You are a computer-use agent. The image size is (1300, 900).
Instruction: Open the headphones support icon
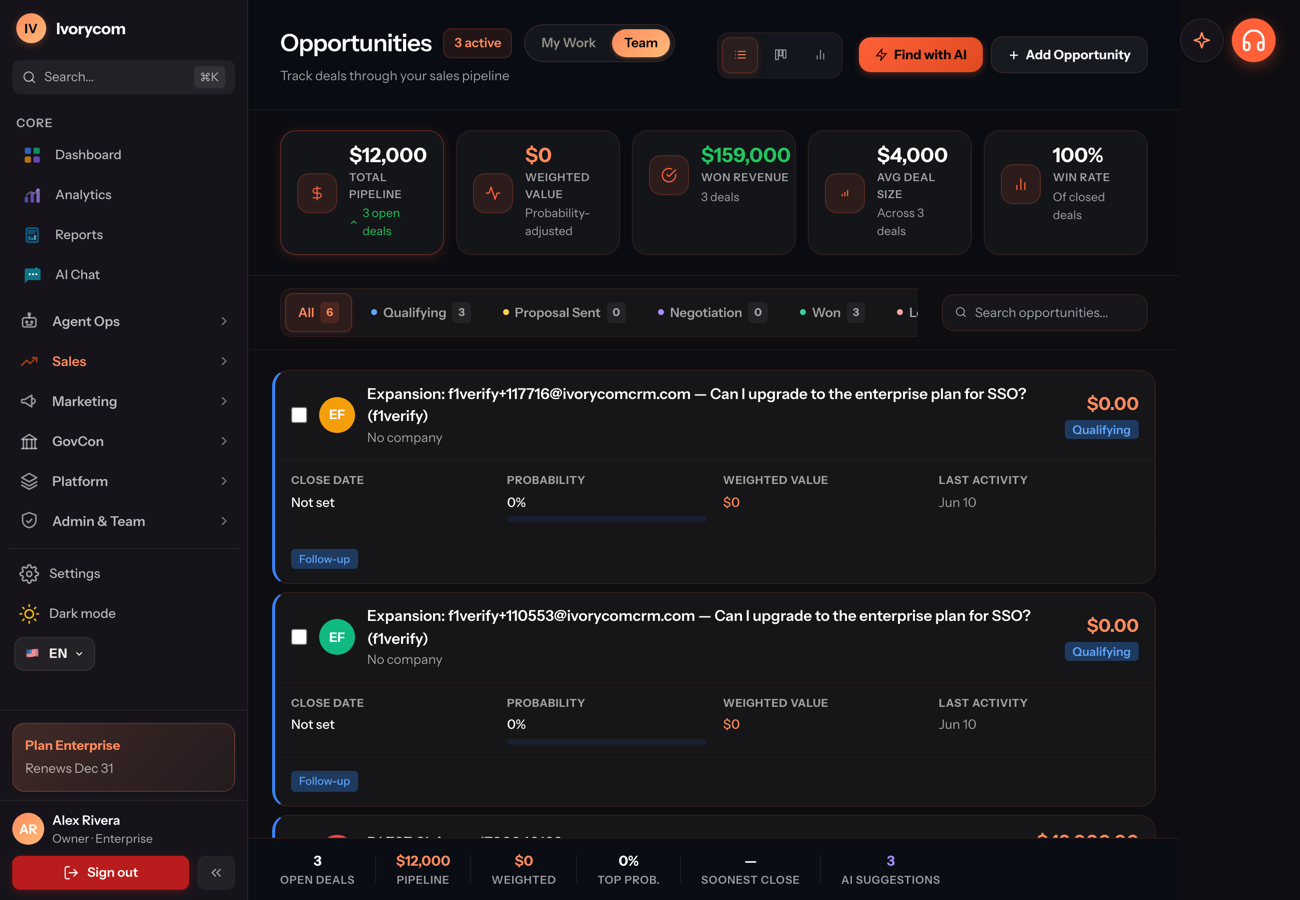1253,41
